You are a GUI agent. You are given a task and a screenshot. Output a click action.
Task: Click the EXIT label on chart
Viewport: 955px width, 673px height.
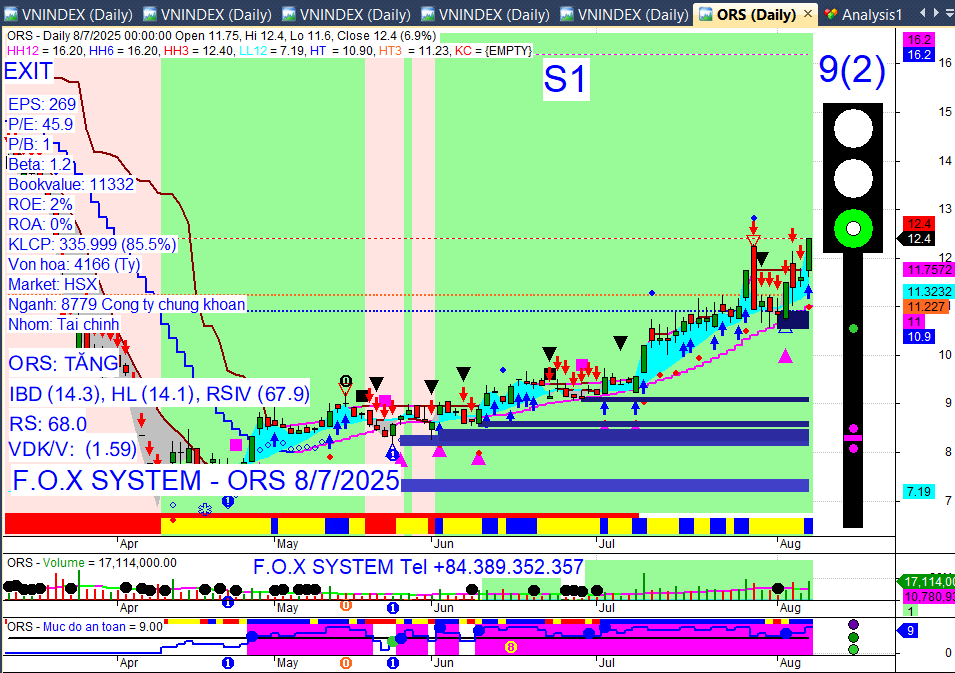tap(28, 71)
